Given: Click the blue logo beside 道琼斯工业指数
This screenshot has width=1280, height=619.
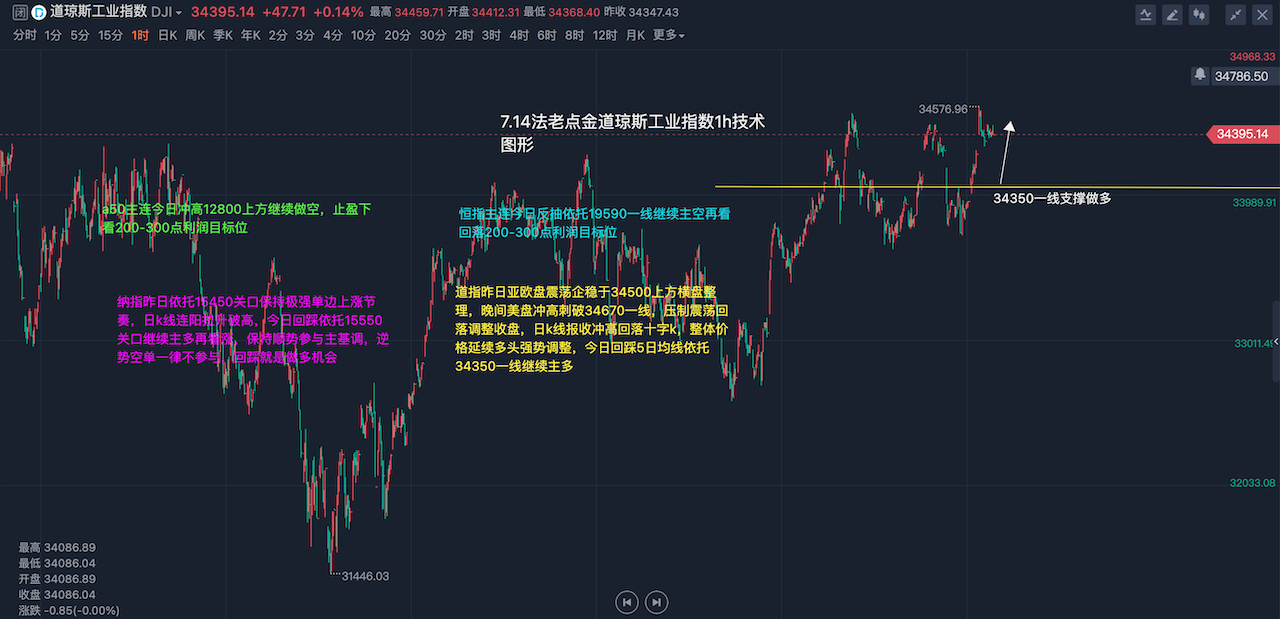Looking at the screenshot, I should click(x=38, y=13).
